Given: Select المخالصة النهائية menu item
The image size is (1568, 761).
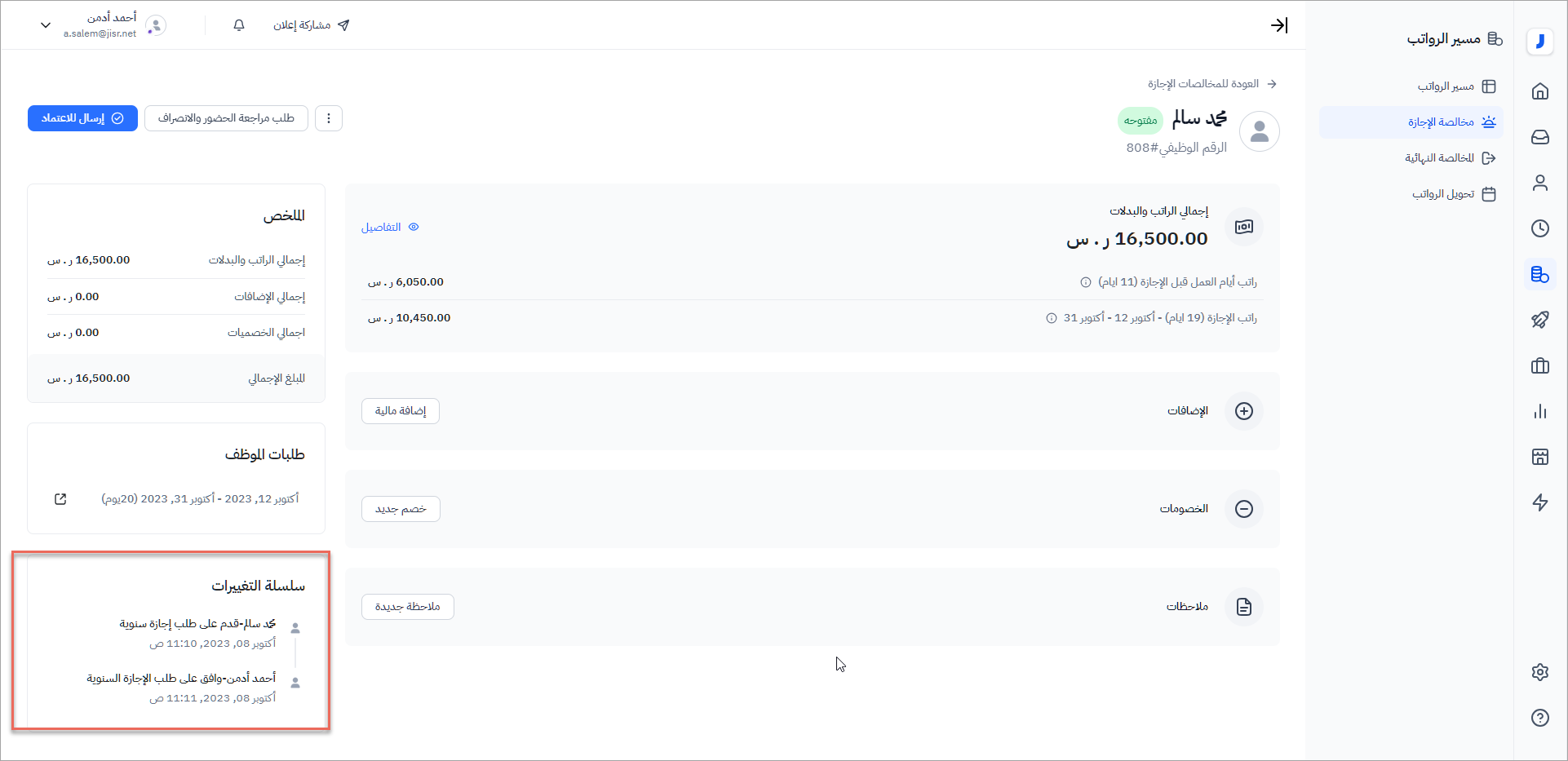Looking at the screenshot, I should (x=1449, y=158).
